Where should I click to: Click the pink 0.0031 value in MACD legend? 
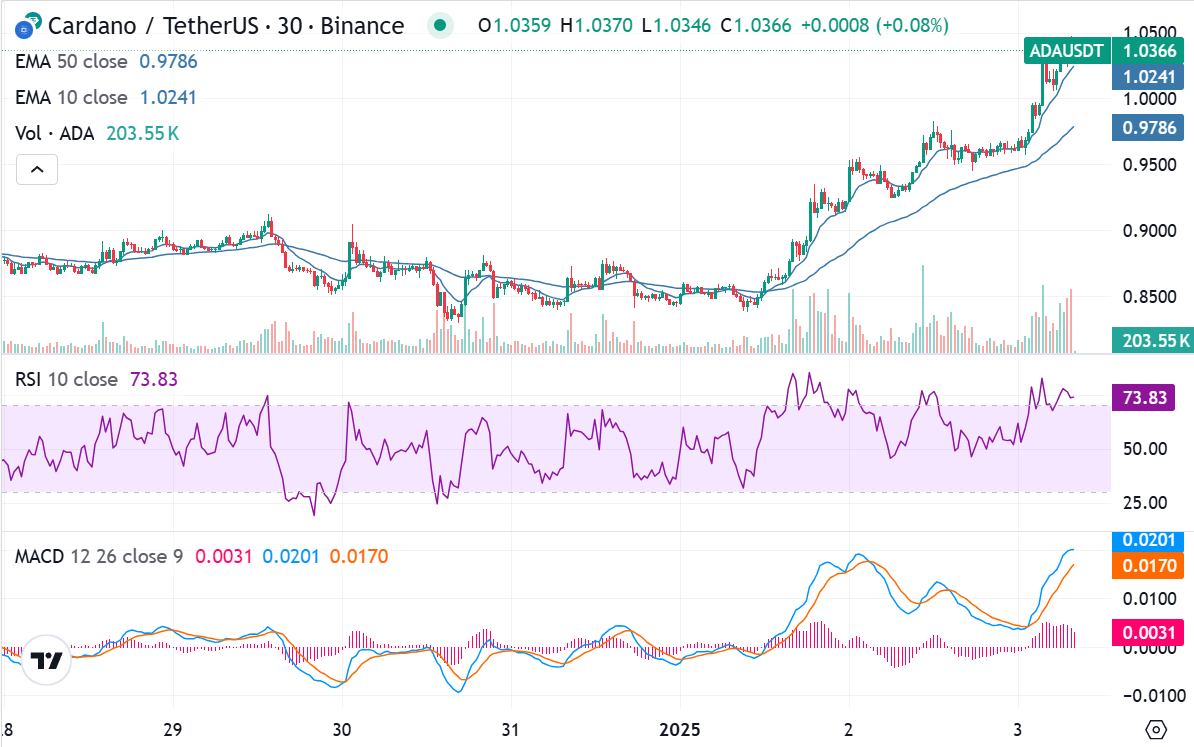(x=224, y=557)
